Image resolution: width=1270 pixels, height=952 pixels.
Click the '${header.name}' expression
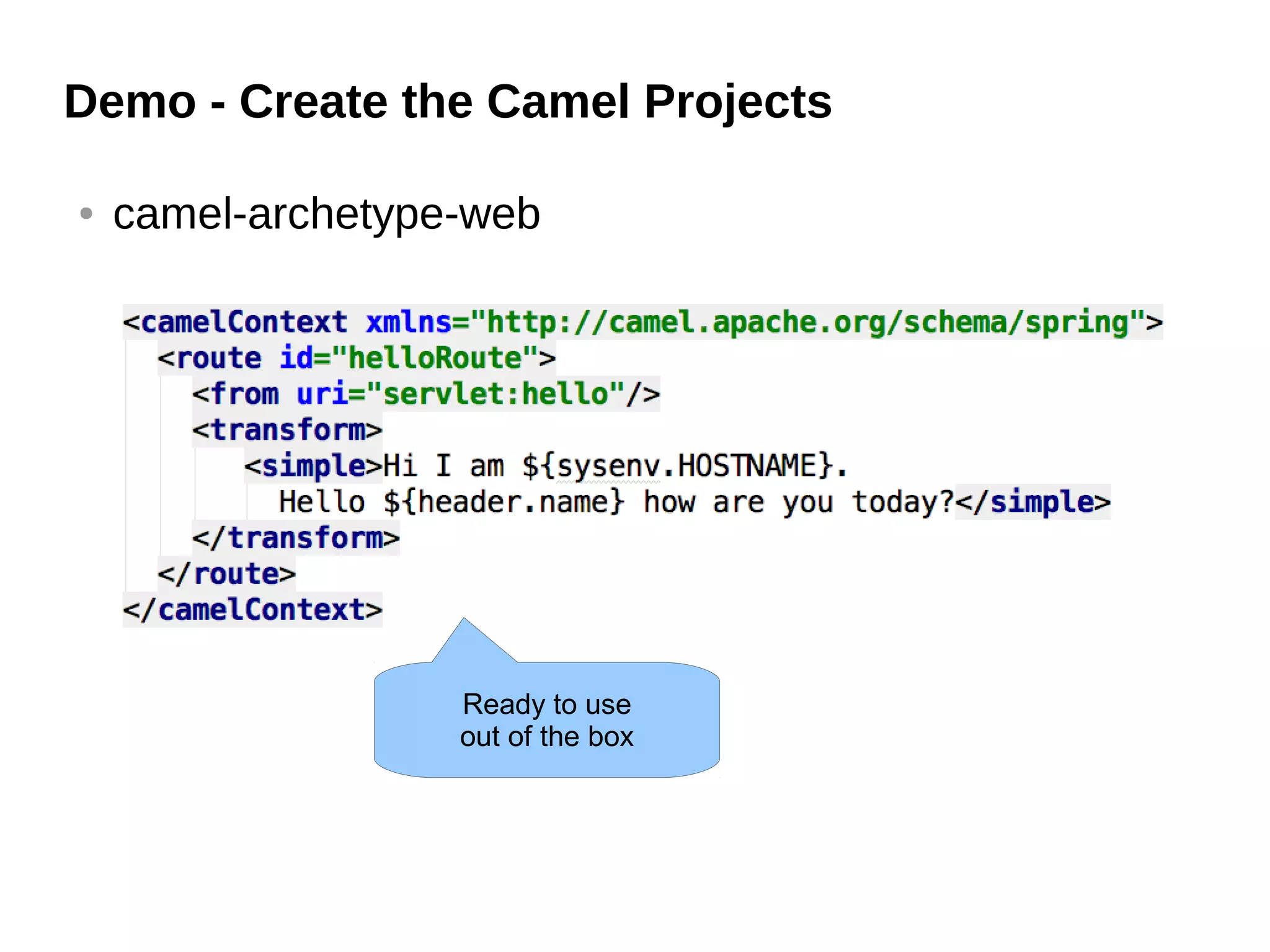[x=503, y=502]
